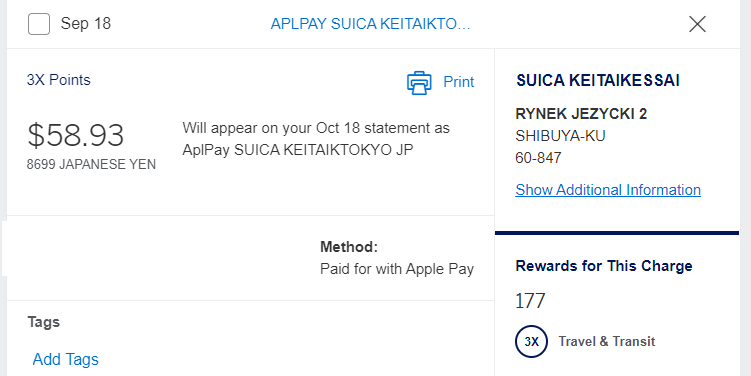
Task: Close the transaction details with the X
Action: tap(697, 24)
